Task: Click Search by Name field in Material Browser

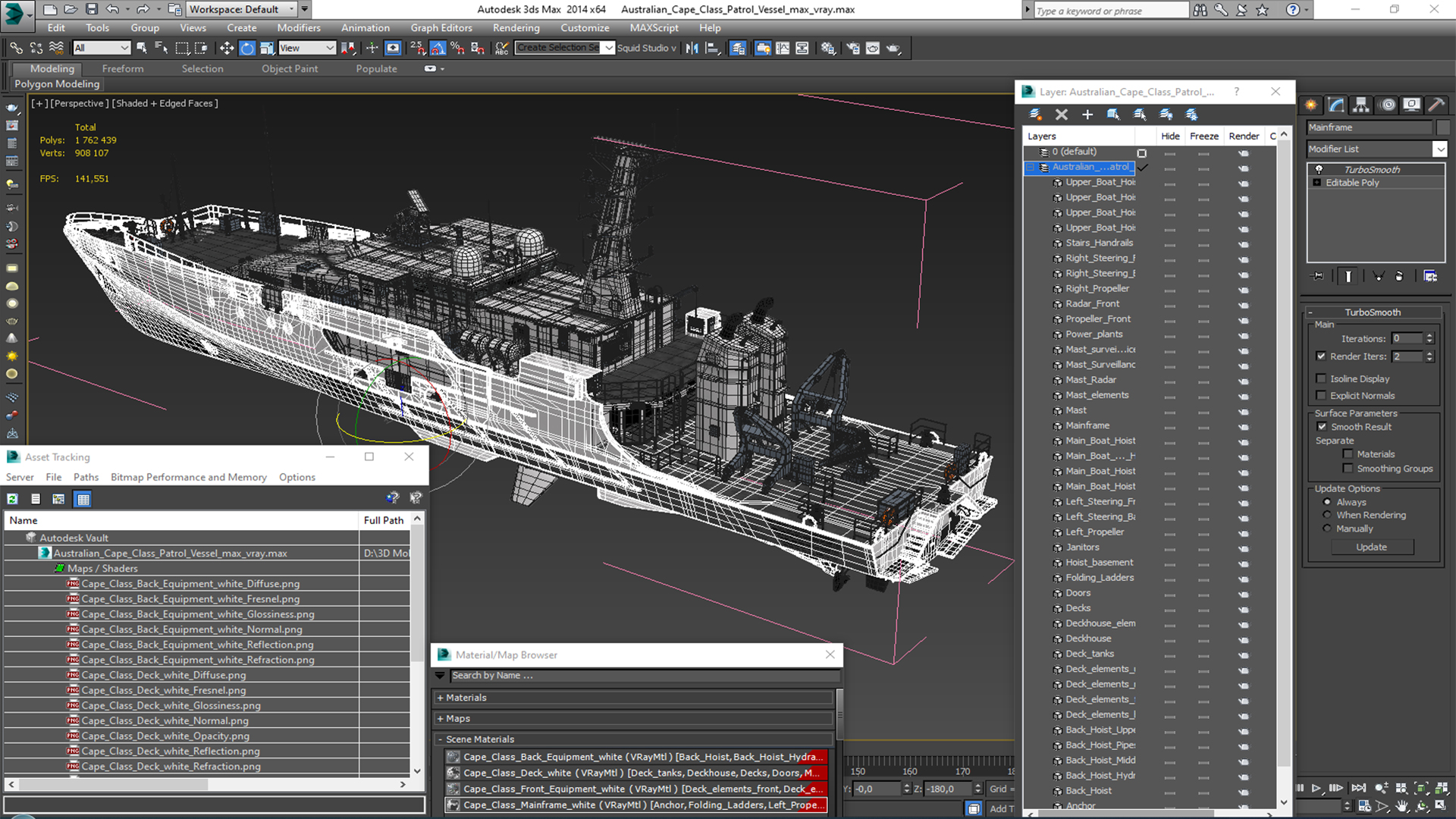Action: (645, 676)
